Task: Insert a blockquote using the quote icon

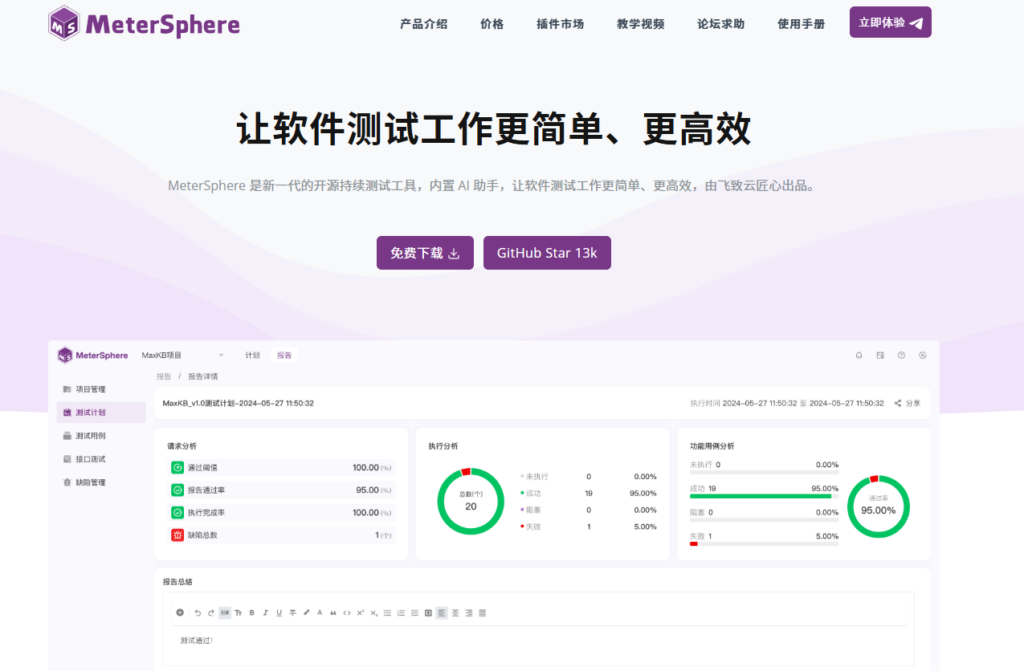Action: click(333, 612)
